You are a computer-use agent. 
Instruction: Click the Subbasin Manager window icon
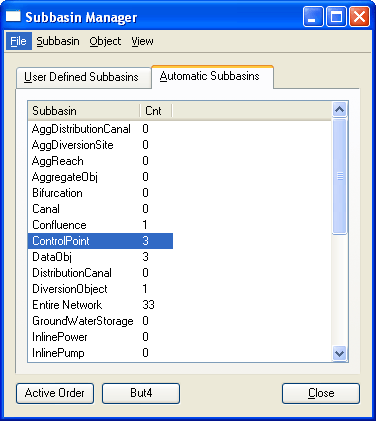tap(13, 16)
